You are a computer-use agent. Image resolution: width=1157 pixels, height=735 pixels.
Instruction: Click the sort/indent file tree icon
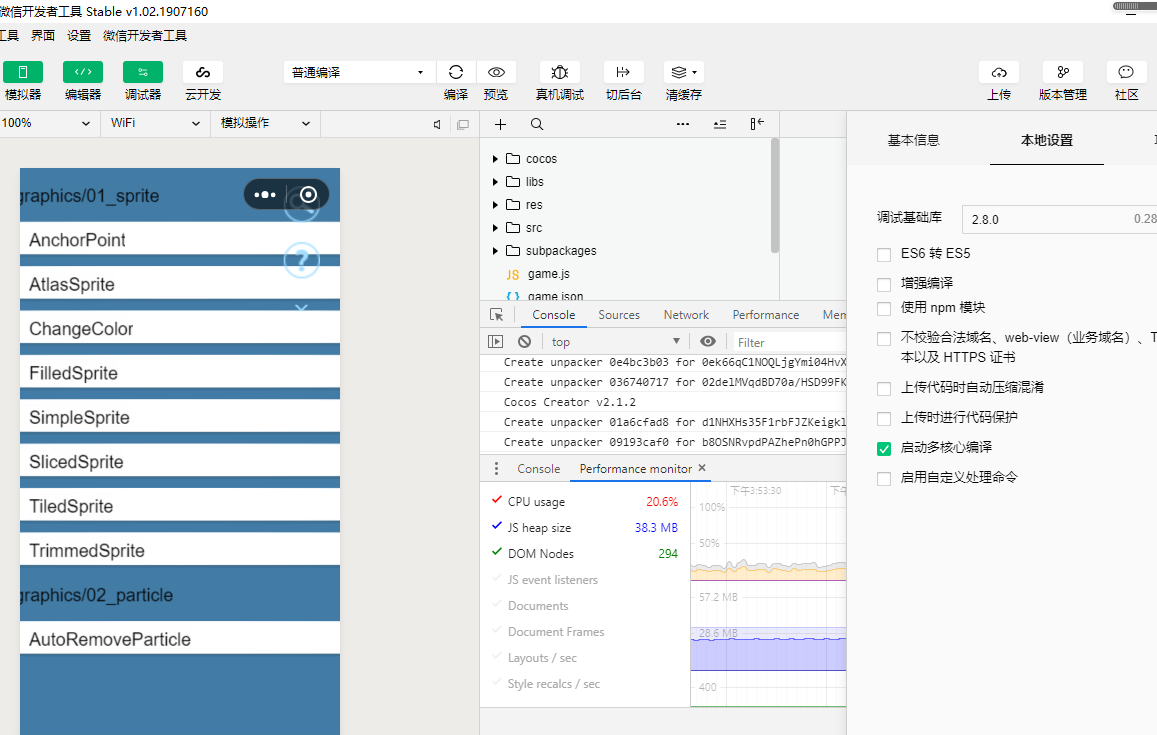(x=720, y=125)
